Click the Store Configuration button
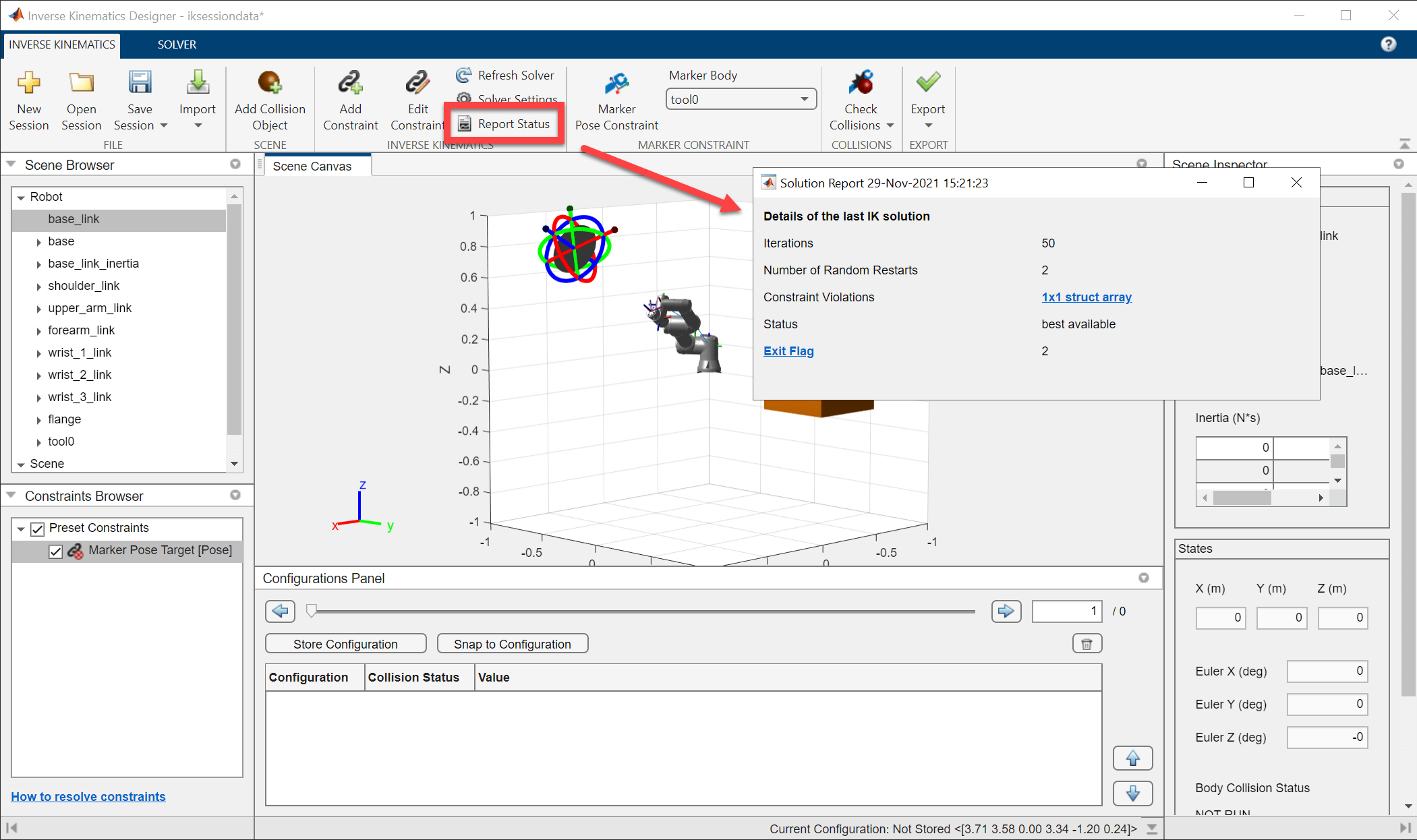This screenshot has width=1417, height=840. point(345,644)
